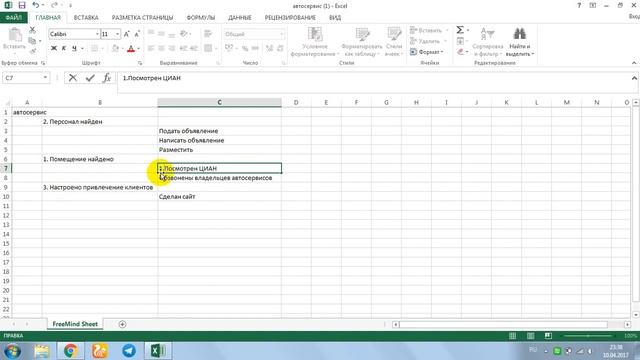
Task: Click the Sort and Filter icon
Action: coord(487,34)
